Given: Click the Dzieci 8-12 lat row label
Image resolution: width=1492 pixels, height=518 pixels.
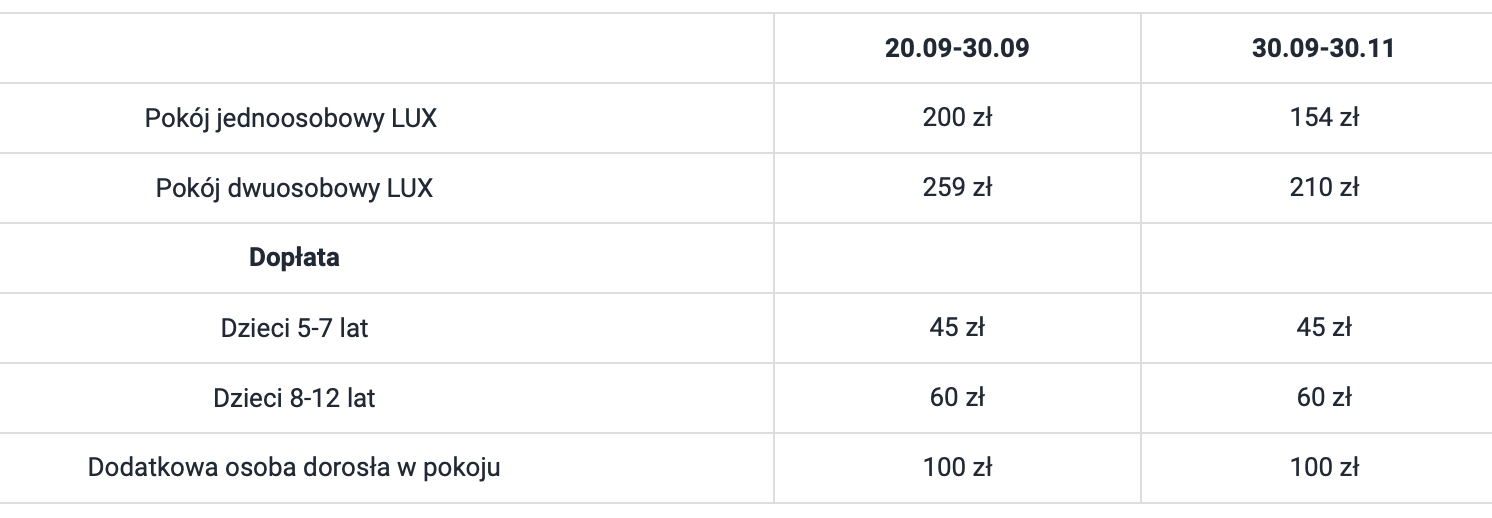Looking at the screenshot, I should [294, 398].
